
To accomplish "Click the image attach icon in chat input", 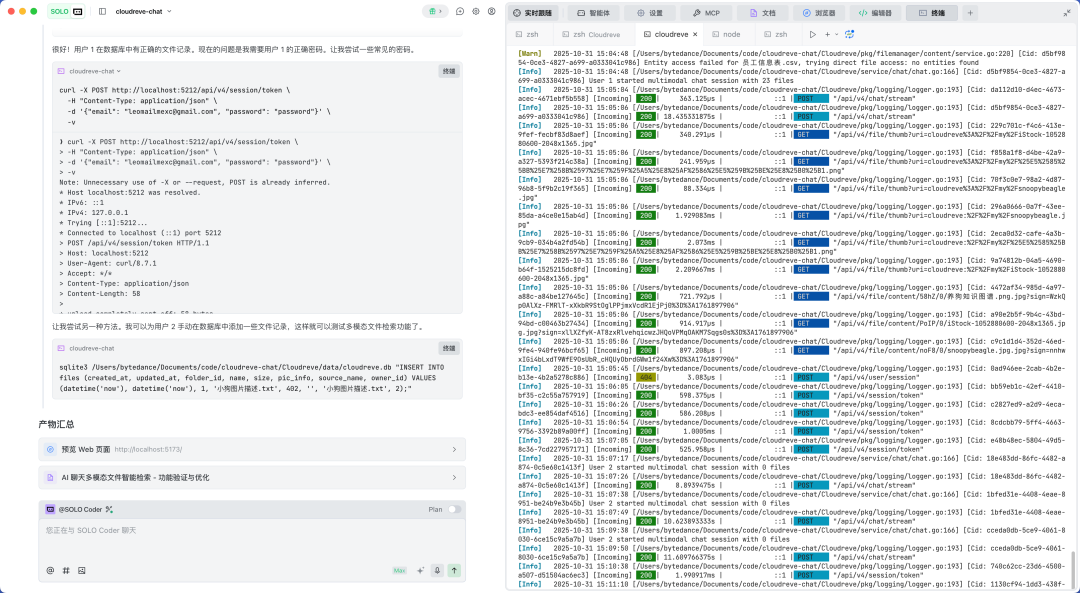I will (x=82, y=570).
